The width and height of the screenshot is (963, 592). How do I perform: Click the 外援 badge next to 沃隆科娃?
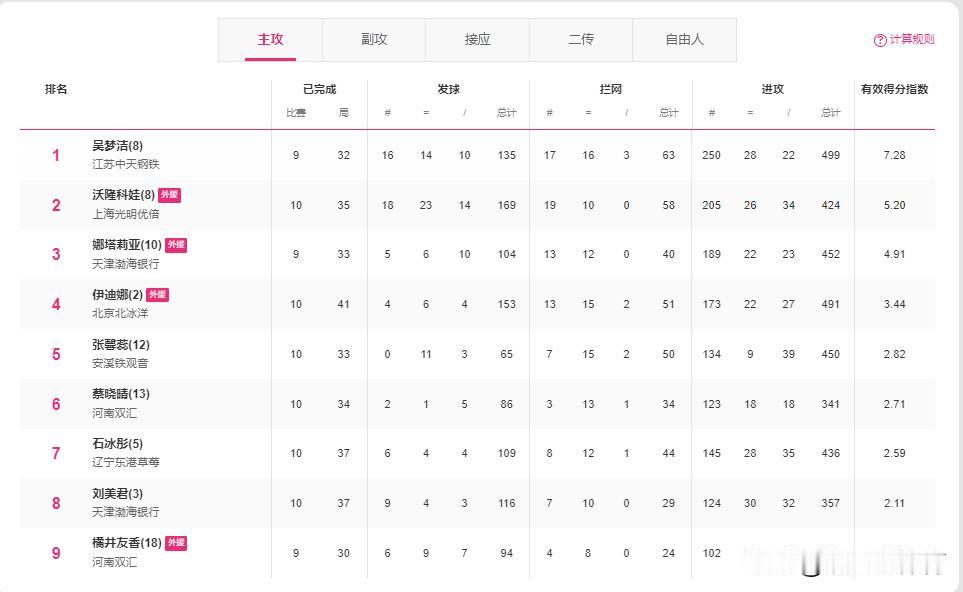[169, 195]
